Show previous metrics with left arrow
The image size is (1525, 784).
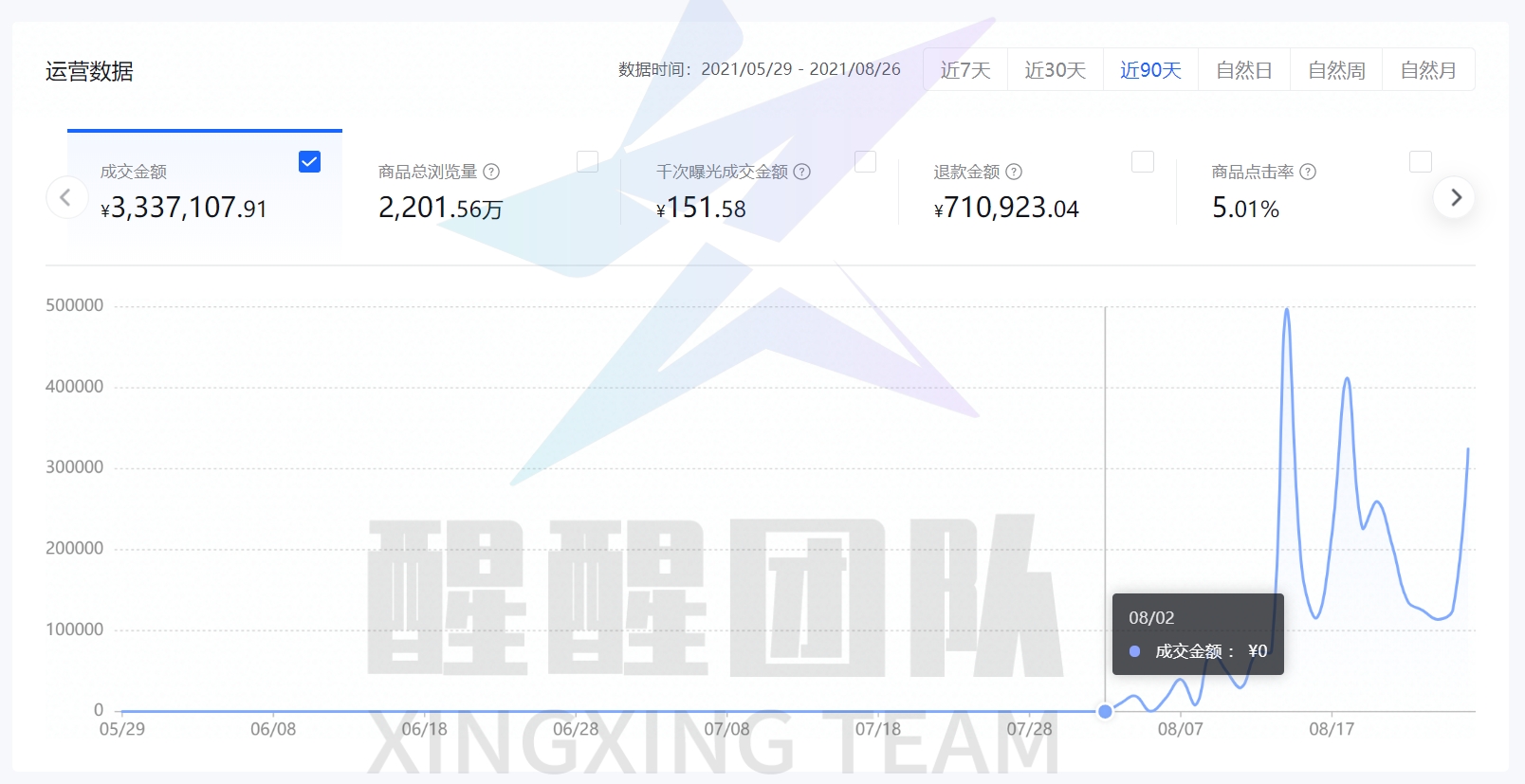click(66, 197)
